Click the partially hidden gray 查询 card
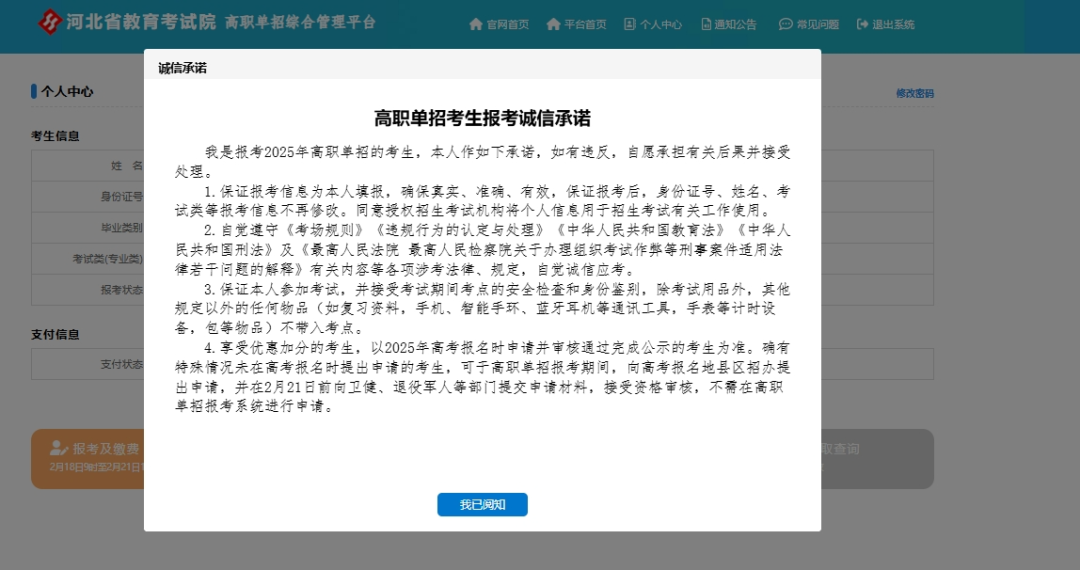 coord(877,459)
